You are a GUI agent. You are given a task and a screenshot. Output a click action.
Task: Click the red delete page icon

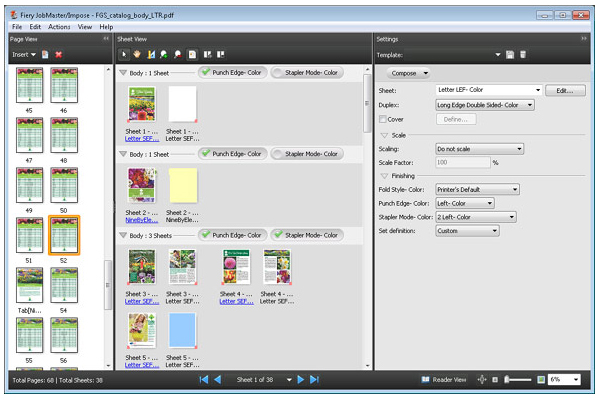tap(59, 53)
